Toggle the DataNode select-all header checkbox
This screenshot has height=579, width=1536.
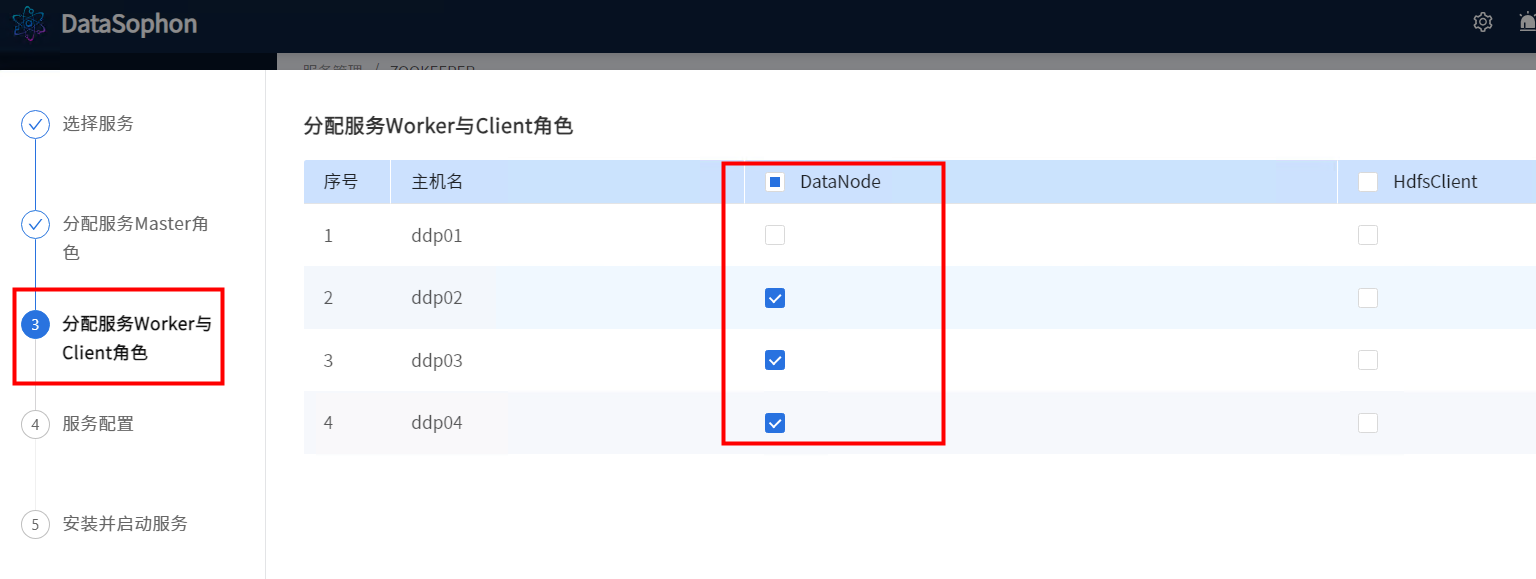775,182
